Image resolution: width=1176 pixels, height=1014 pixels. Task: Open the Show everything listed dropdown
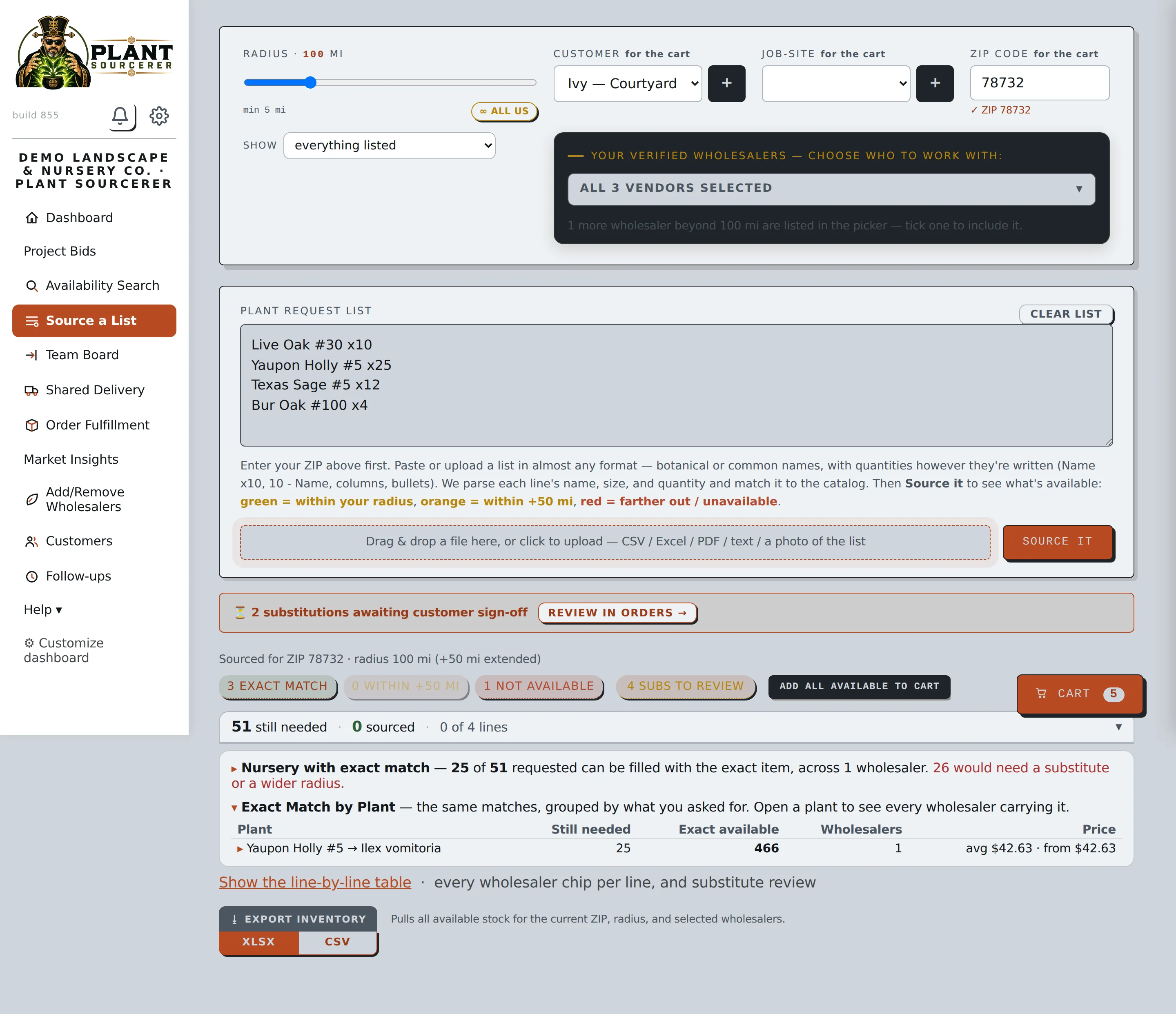point(390,146)
